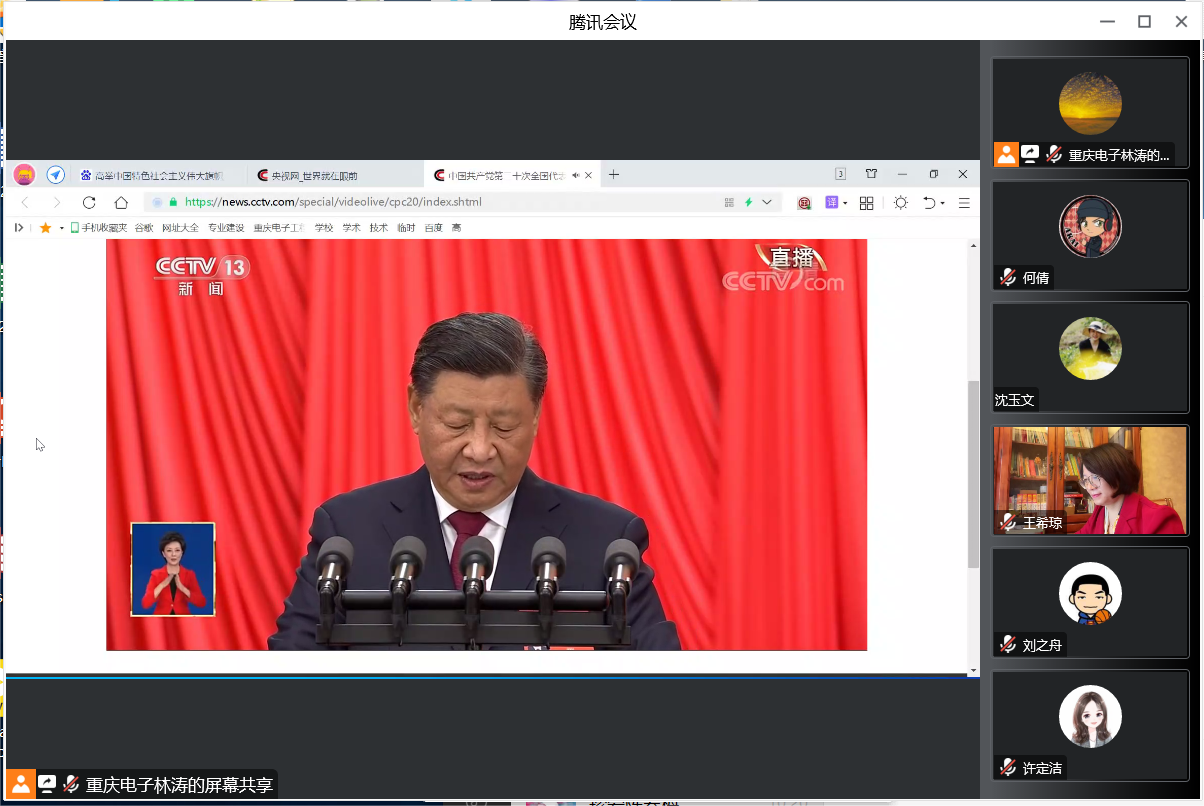This screenshot has height=806, width=1204.
Task: Click the browser page vertical scrollbar thumb
Action: [x=973, y=474]
